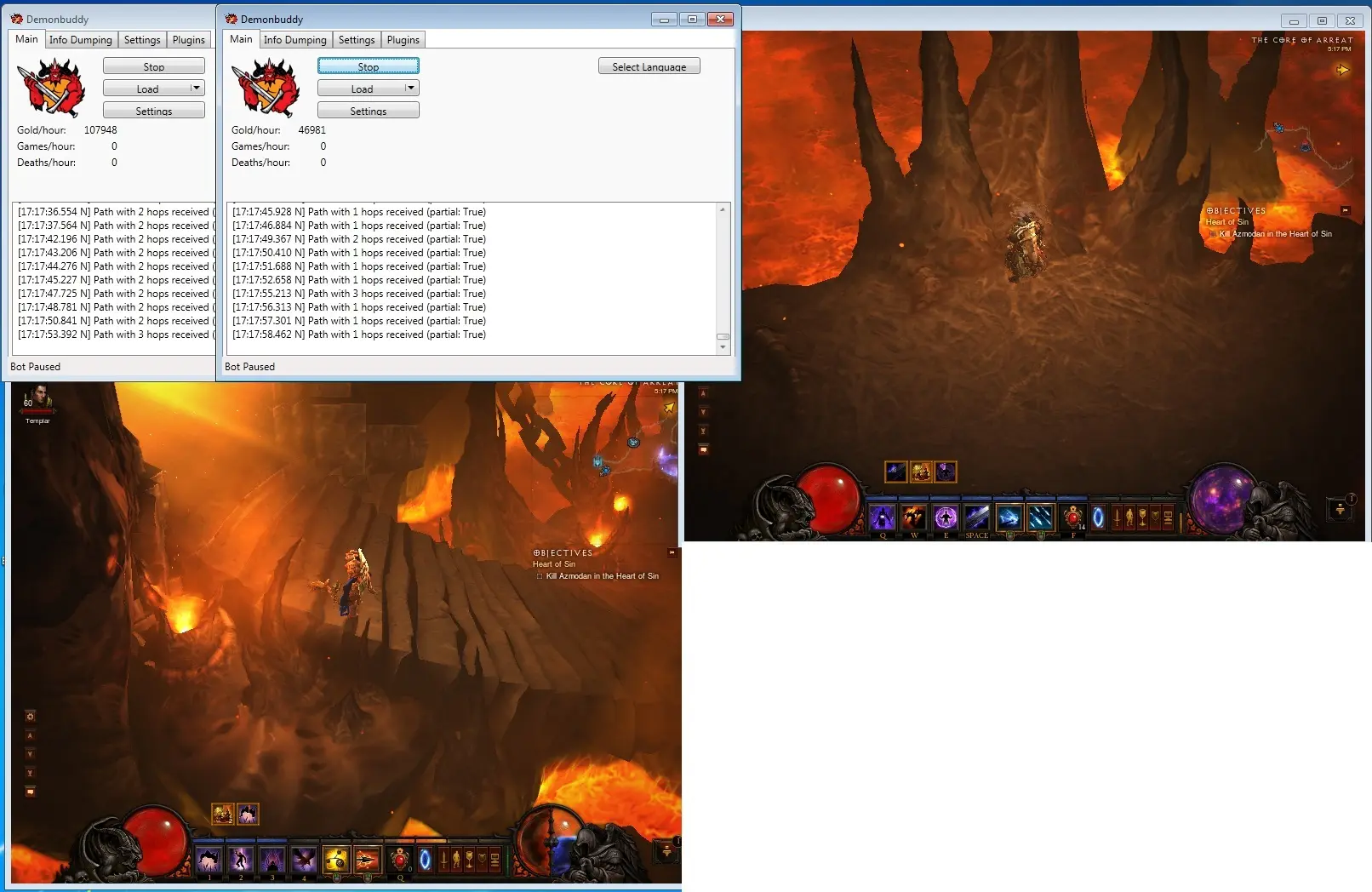Viewport: 1372px width, 892px height.
Task: Open the Plugins tab in front Demonbuddy
Action: pyautogui.click(x=403, y=40)
